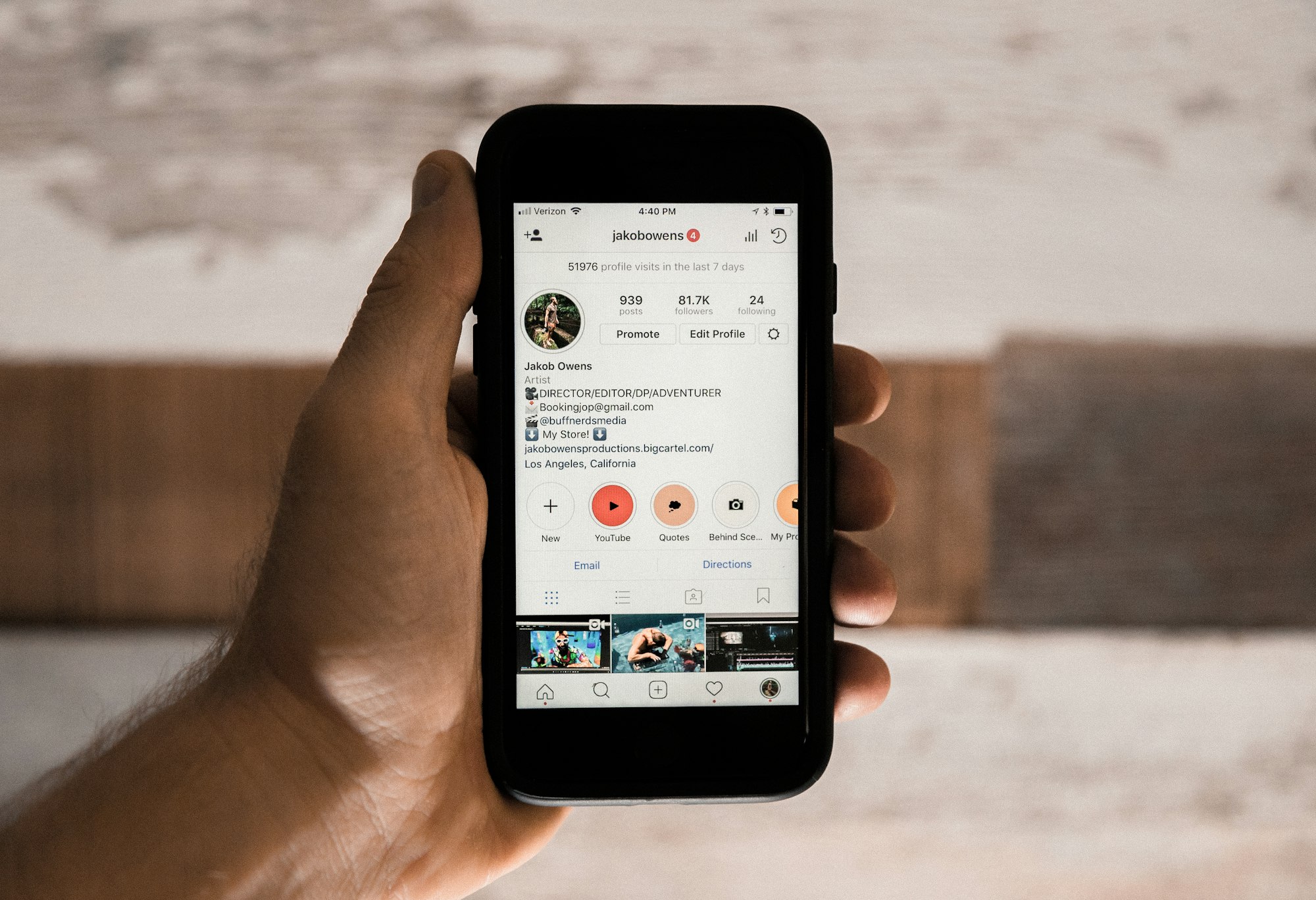Tap the saved posts bookmark icon
This screenshot has width=1316, height=900.
click(762, 598)
